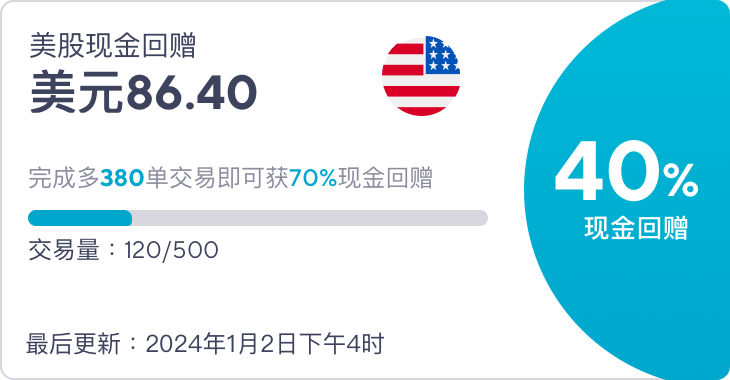
Task: Select the large 40% figure
Action: point(626,170)
